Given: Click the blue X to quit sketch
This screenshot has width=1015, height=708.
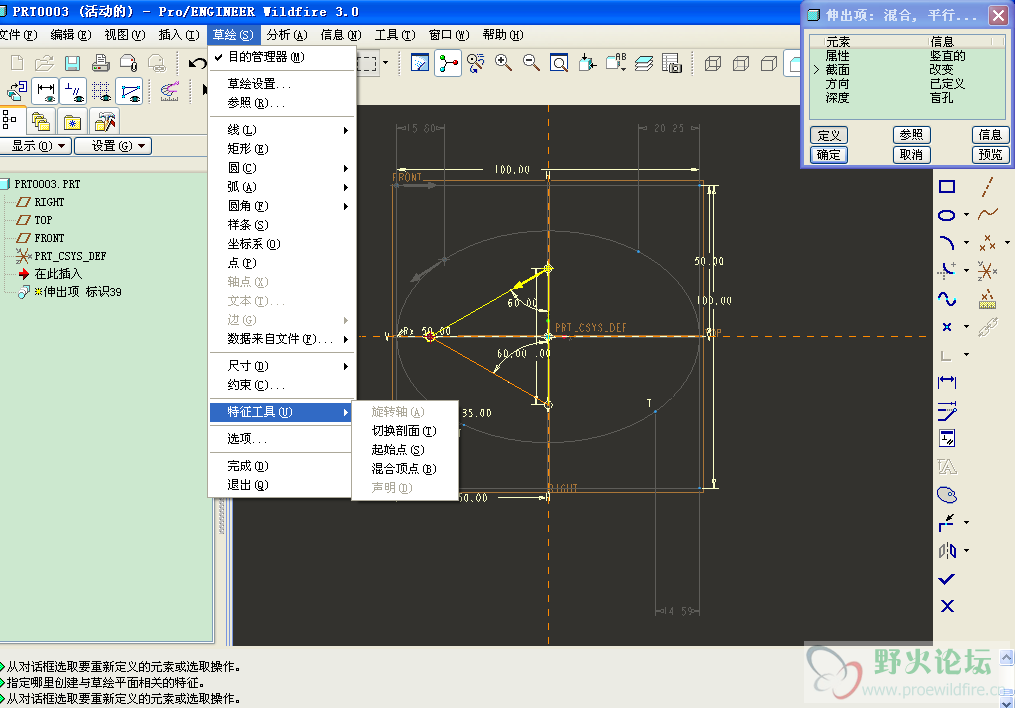Looking at the screenshot, I should point(947,606).
